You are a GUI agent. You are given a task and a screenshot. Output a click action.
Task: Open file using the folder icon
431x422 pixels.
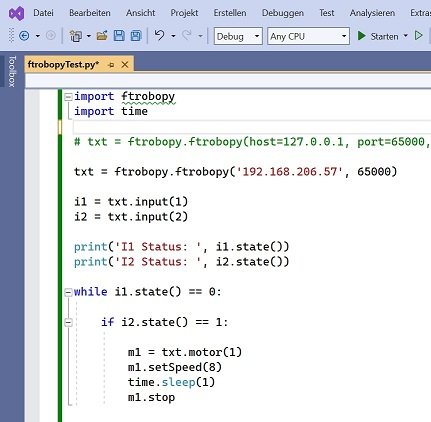102,36
